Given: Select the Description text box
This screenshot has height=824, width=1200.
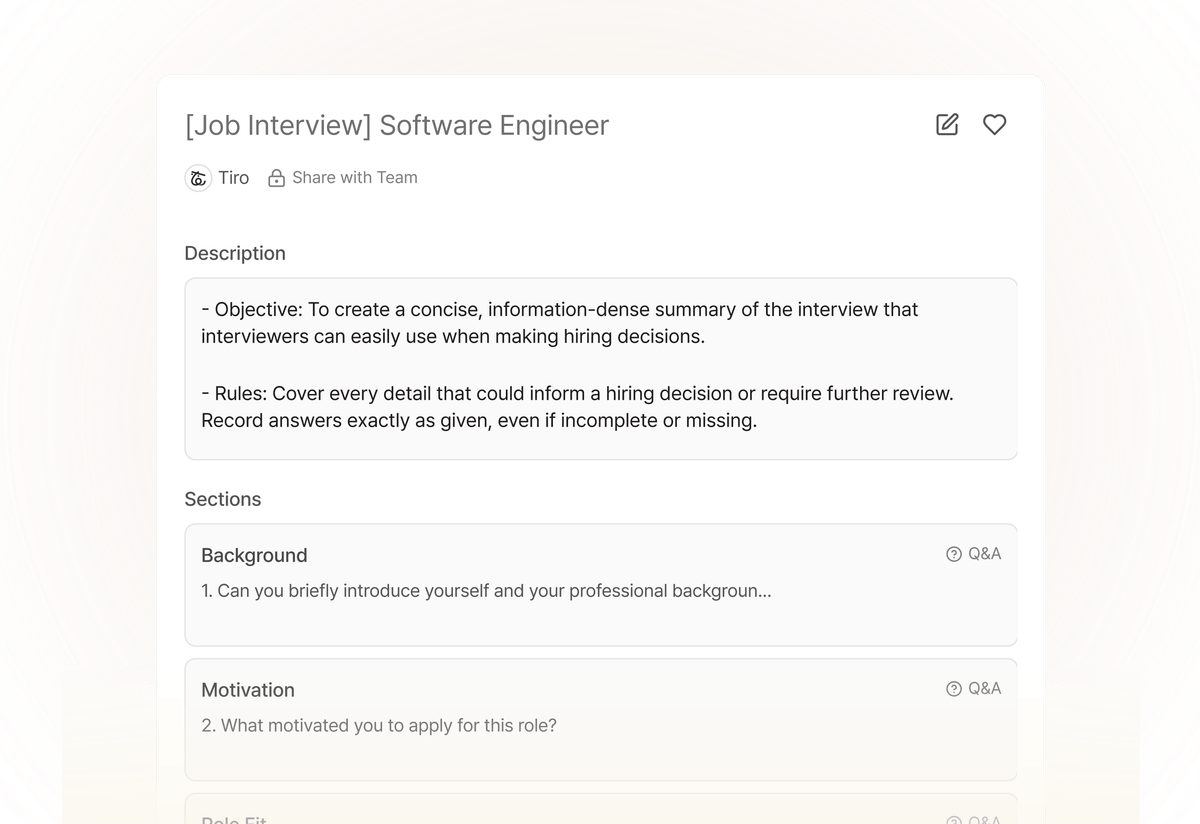Looking at the screenshot, I should tap(600, 368).
